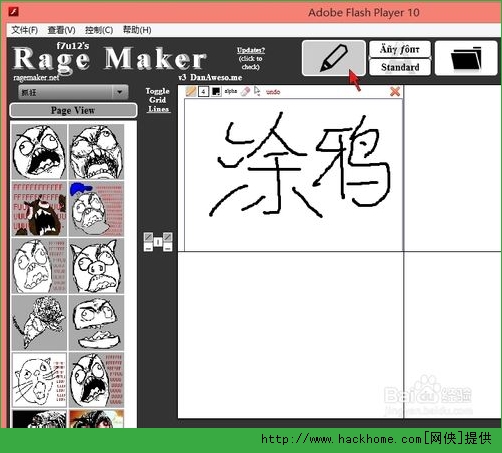Pick the fifth-row right rage face with red letters
Image resolution: width=502 pixels, height=453 pixels.
pyautogui.click(x=96, y=380)
